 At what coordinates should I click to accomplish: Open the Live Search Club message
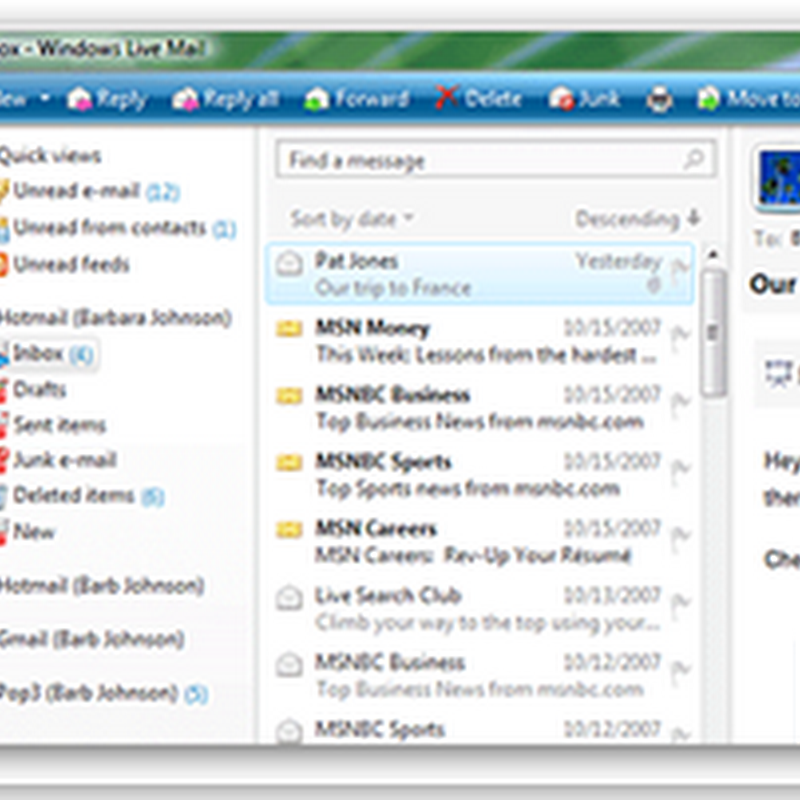tap(480, 609)
